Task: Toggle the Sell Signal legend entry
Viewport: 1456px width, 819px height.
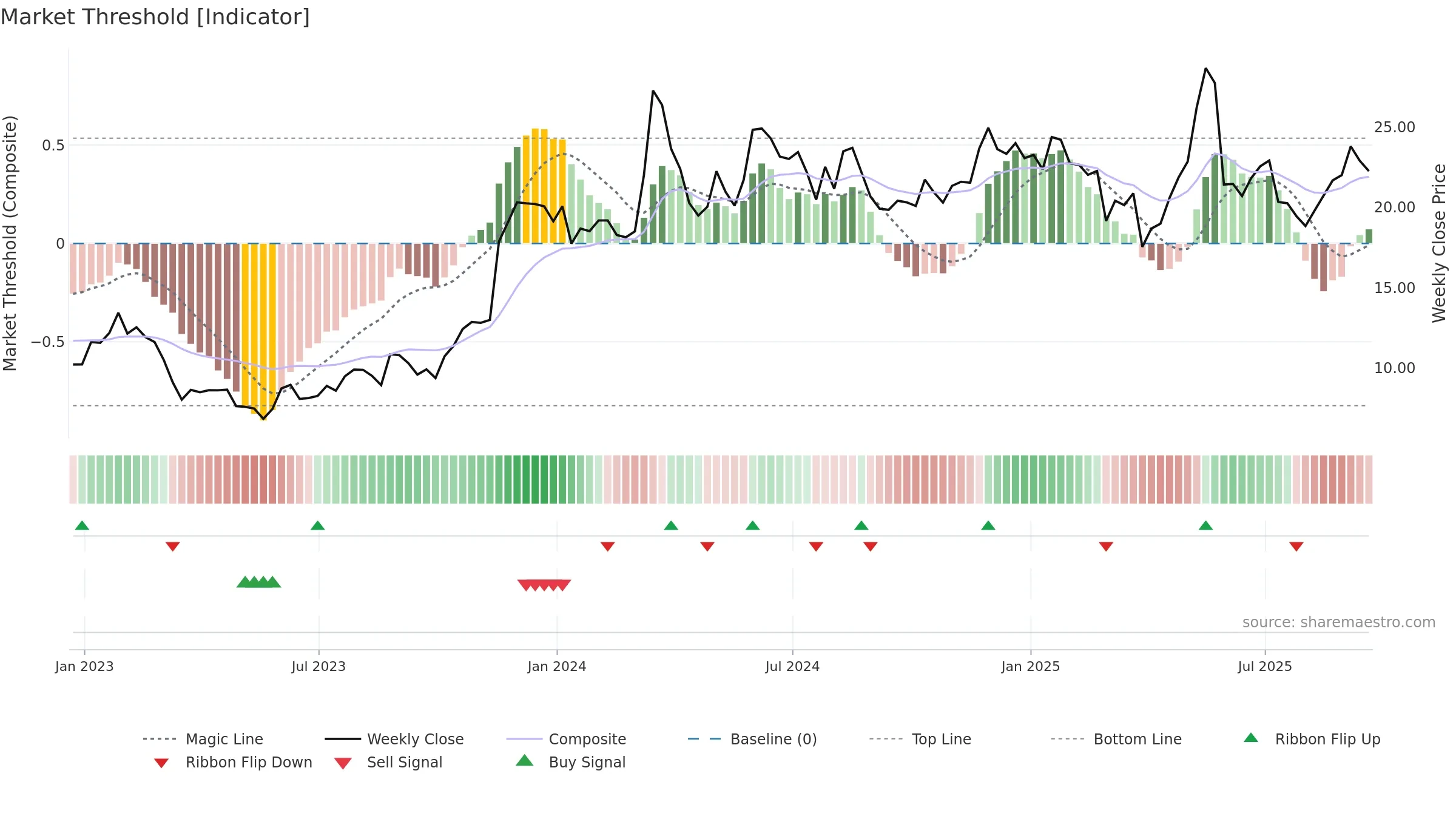Action: click(x=388, y=762)
